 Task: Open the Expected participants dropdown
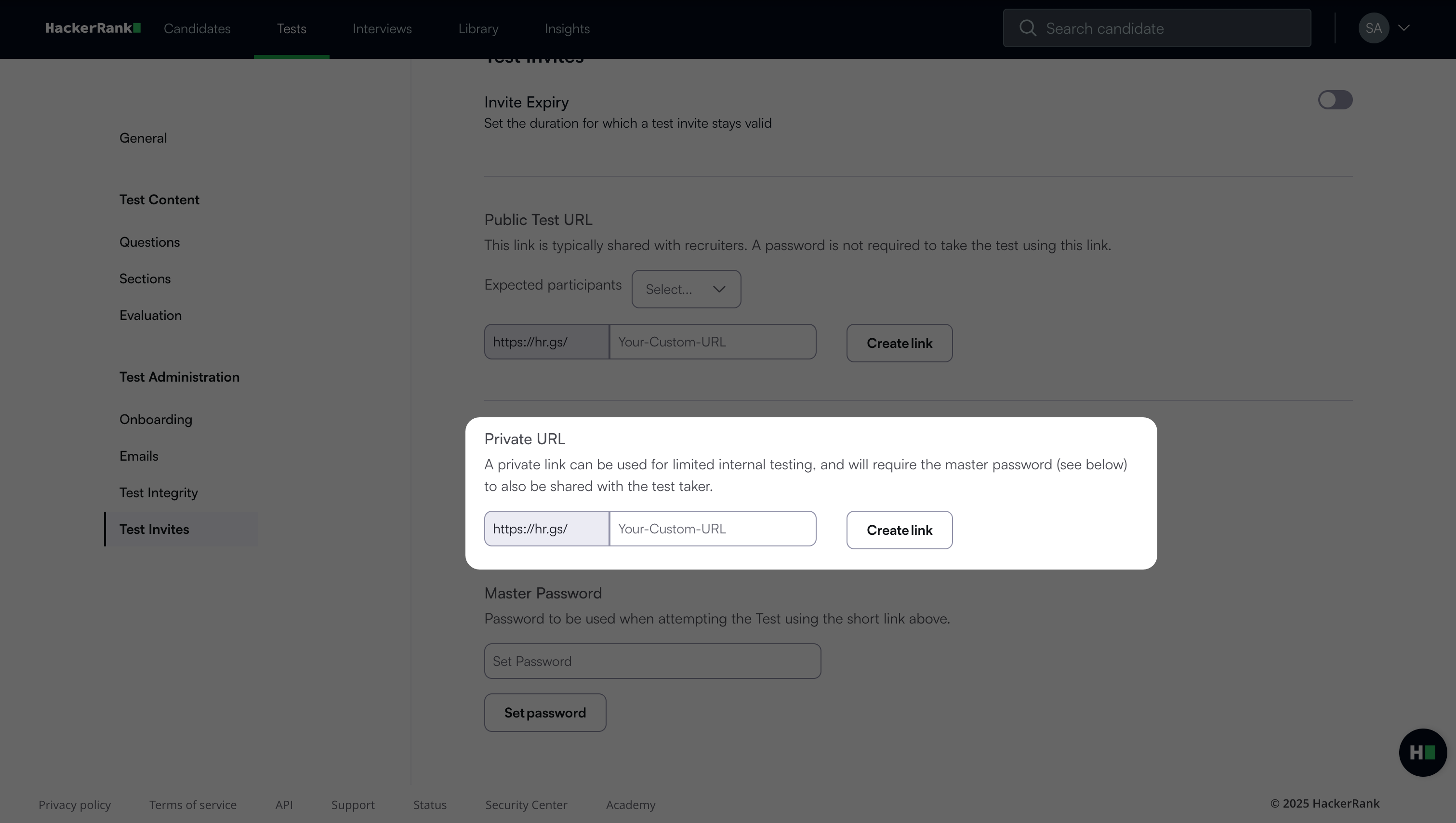[686, 289]
